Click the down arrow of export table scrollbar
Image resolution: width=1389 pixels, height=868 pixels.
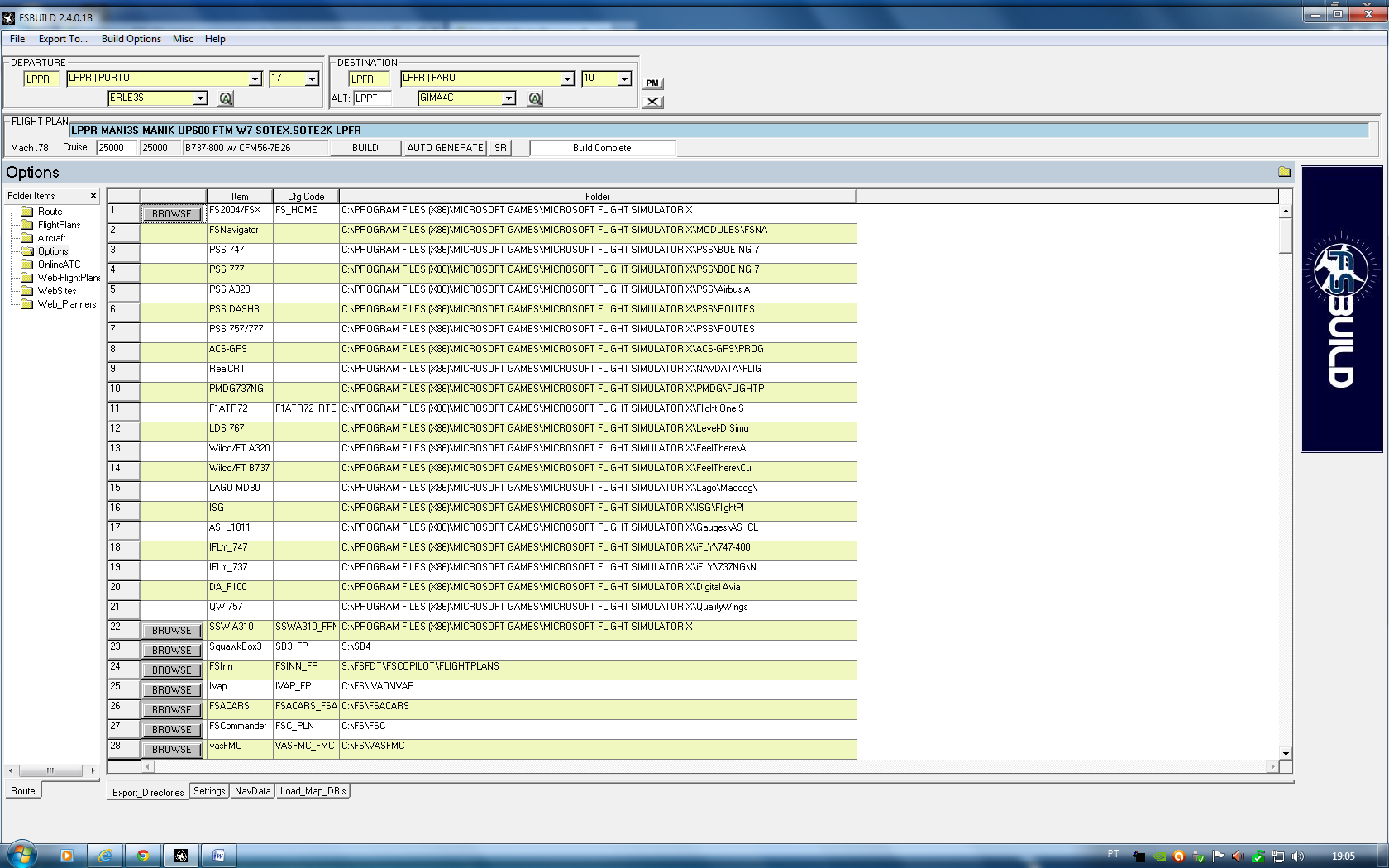point(1286,753)
